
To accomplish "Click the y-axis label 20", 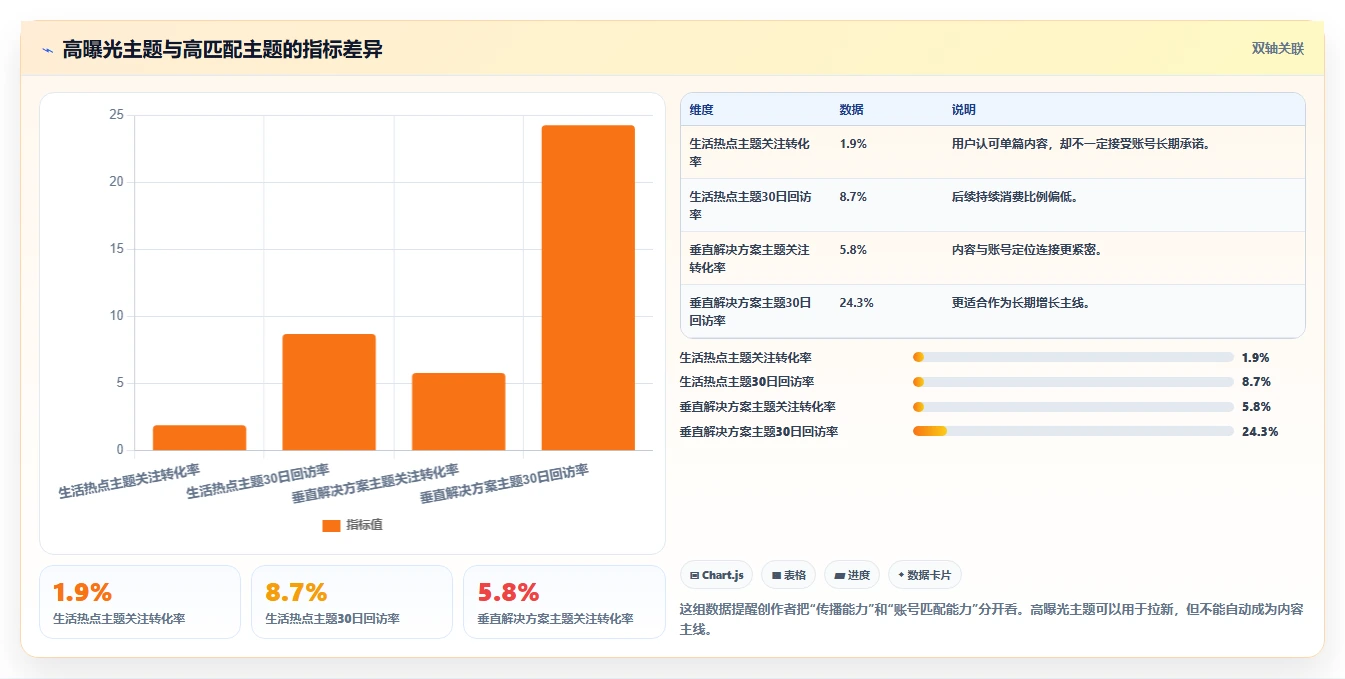I will coord(116,182).
